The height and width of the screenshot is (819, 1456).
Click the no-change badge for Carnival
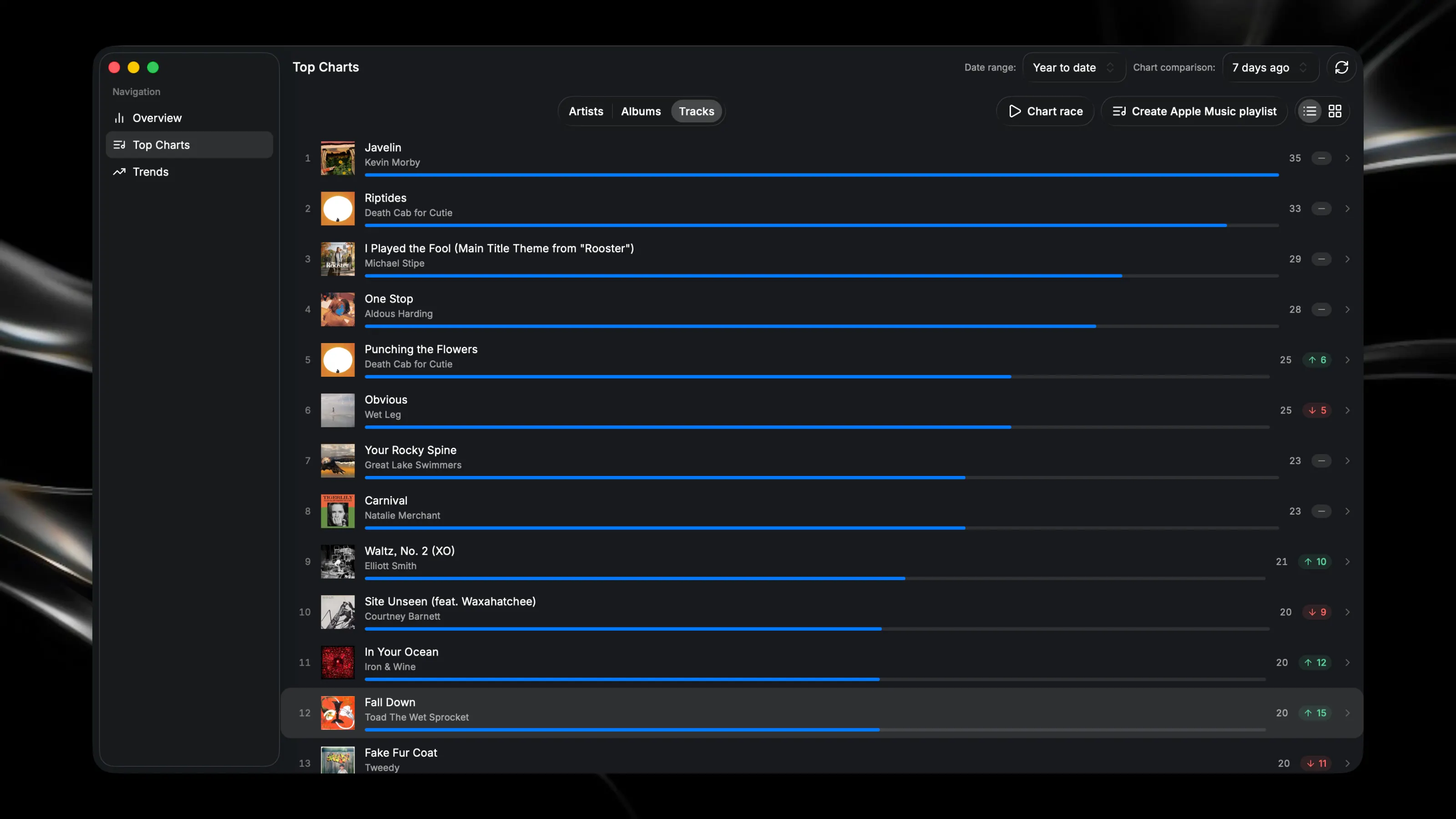1321,511
